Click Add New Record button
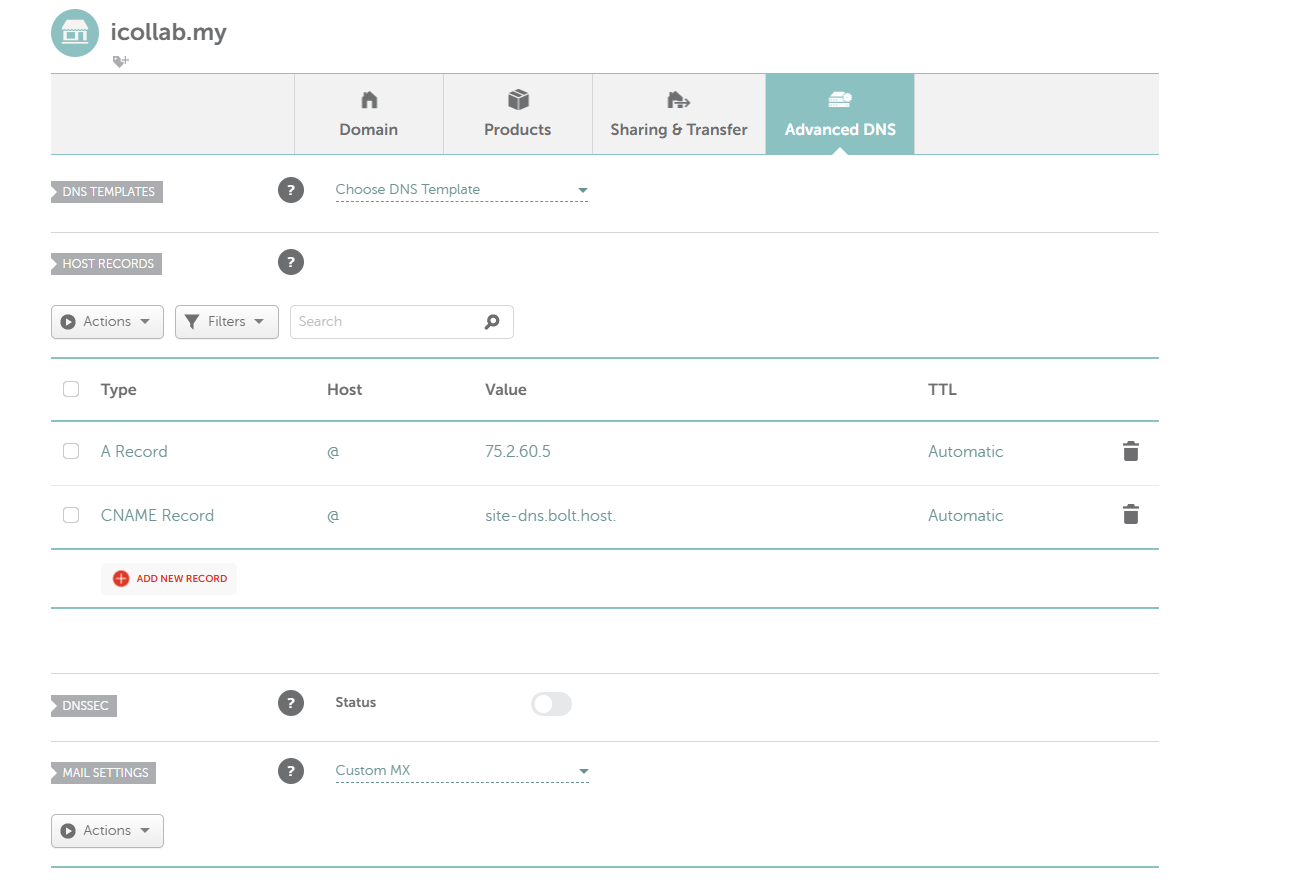Screen dimensions: 1312x886 (x=169, y=578)
